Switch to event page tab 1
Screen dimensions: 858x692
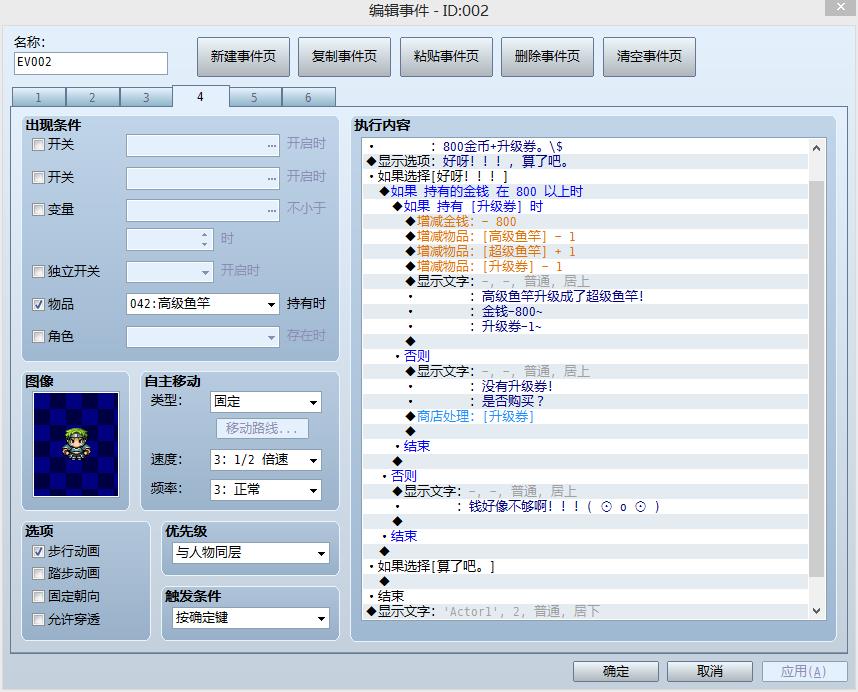[x=38, y=97]
